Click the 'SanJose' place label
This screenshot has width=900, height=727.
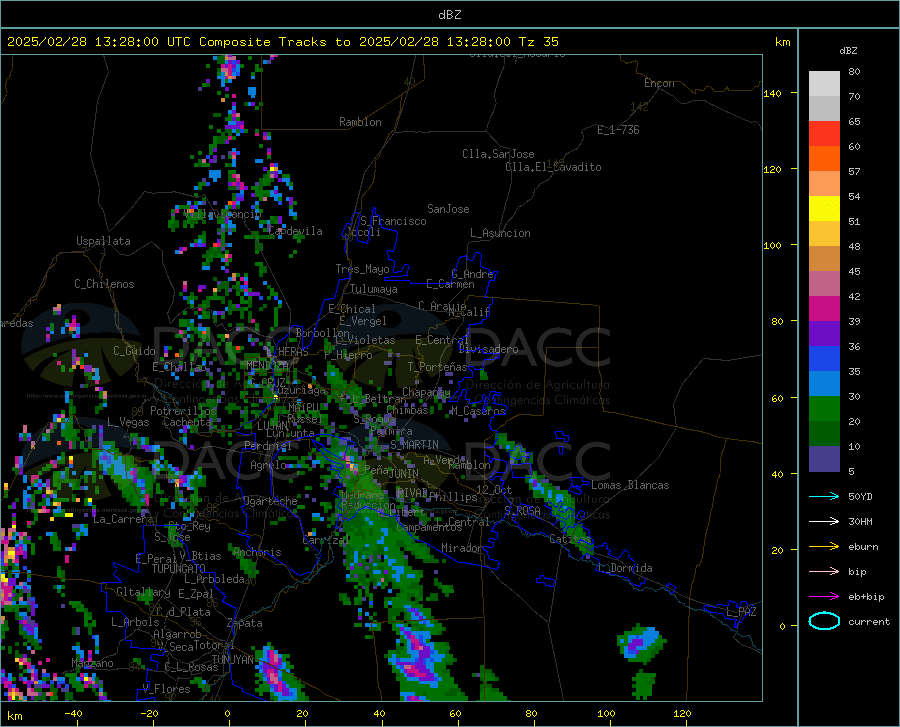coord(448,209)
